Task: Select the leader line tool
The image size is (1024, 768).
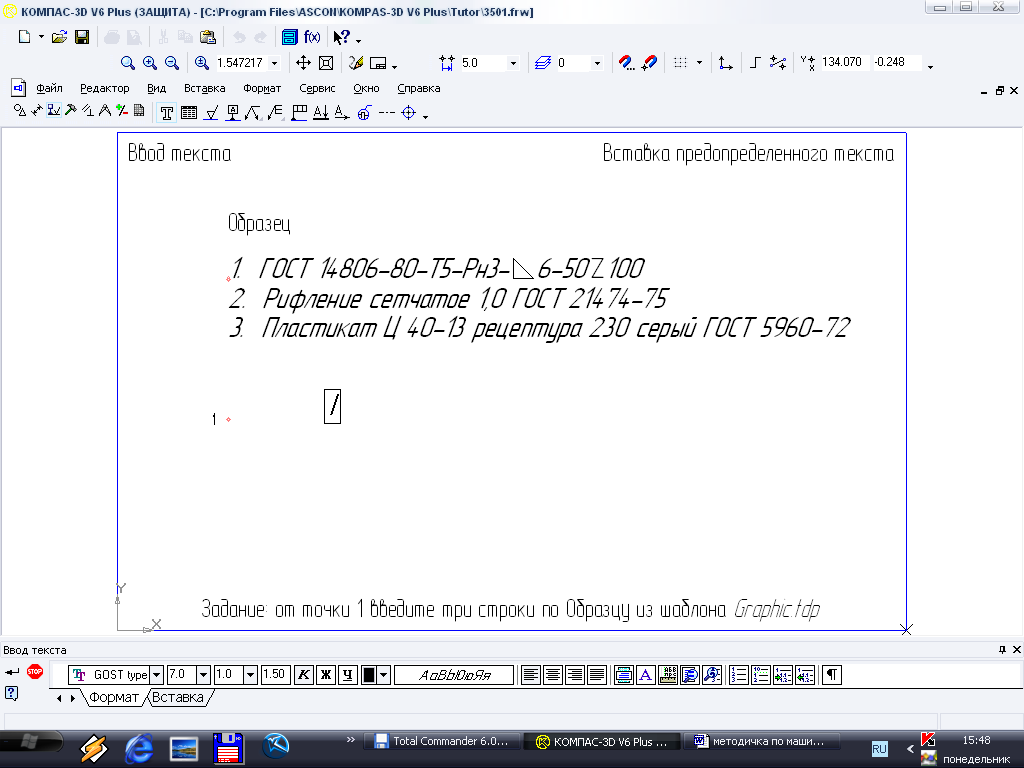Action: pos(253,113)
